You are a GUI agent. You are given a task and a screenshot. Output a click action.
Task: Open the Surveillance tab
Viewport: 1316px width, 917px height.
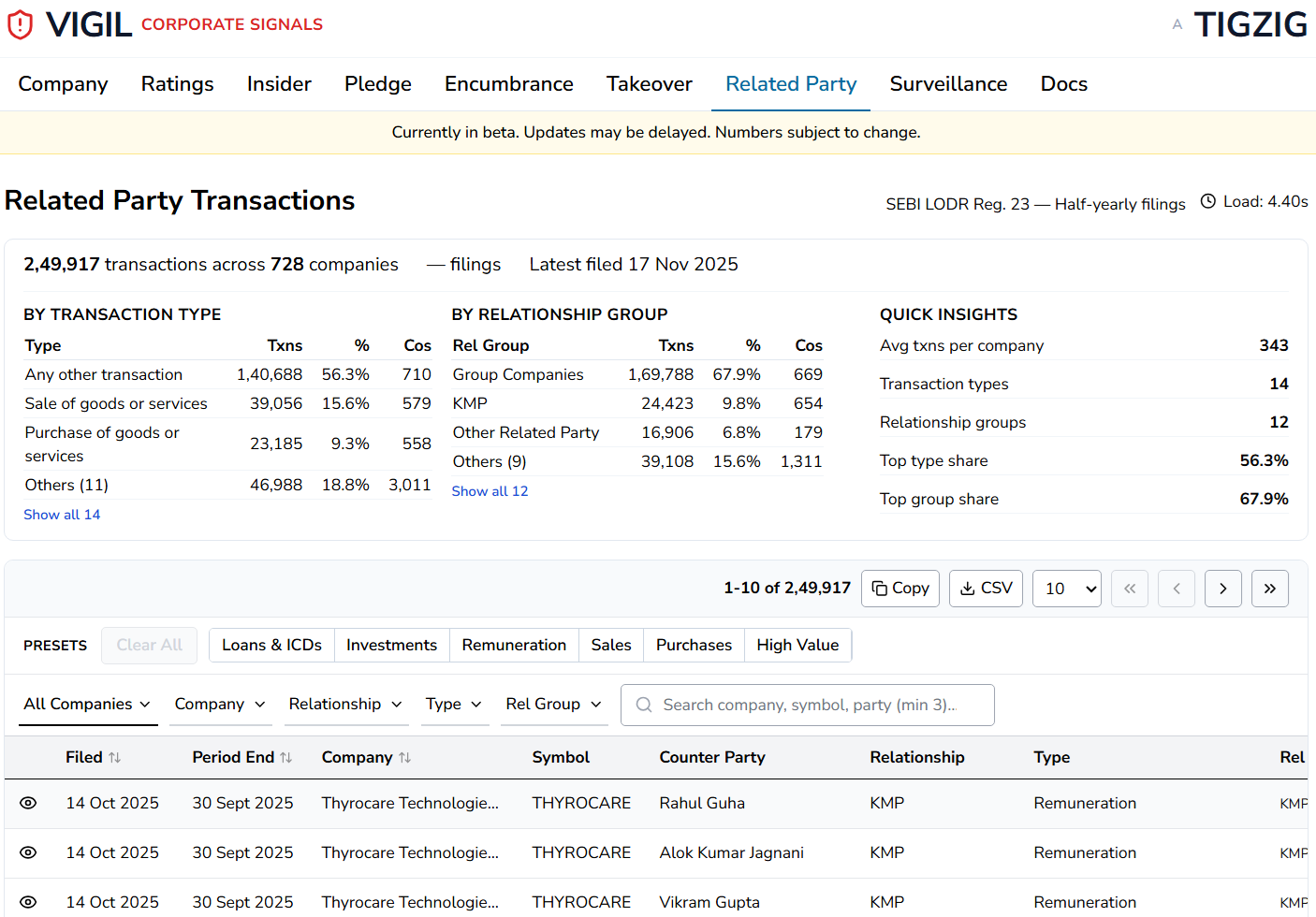pyautogui.click(x=949, y=84)
